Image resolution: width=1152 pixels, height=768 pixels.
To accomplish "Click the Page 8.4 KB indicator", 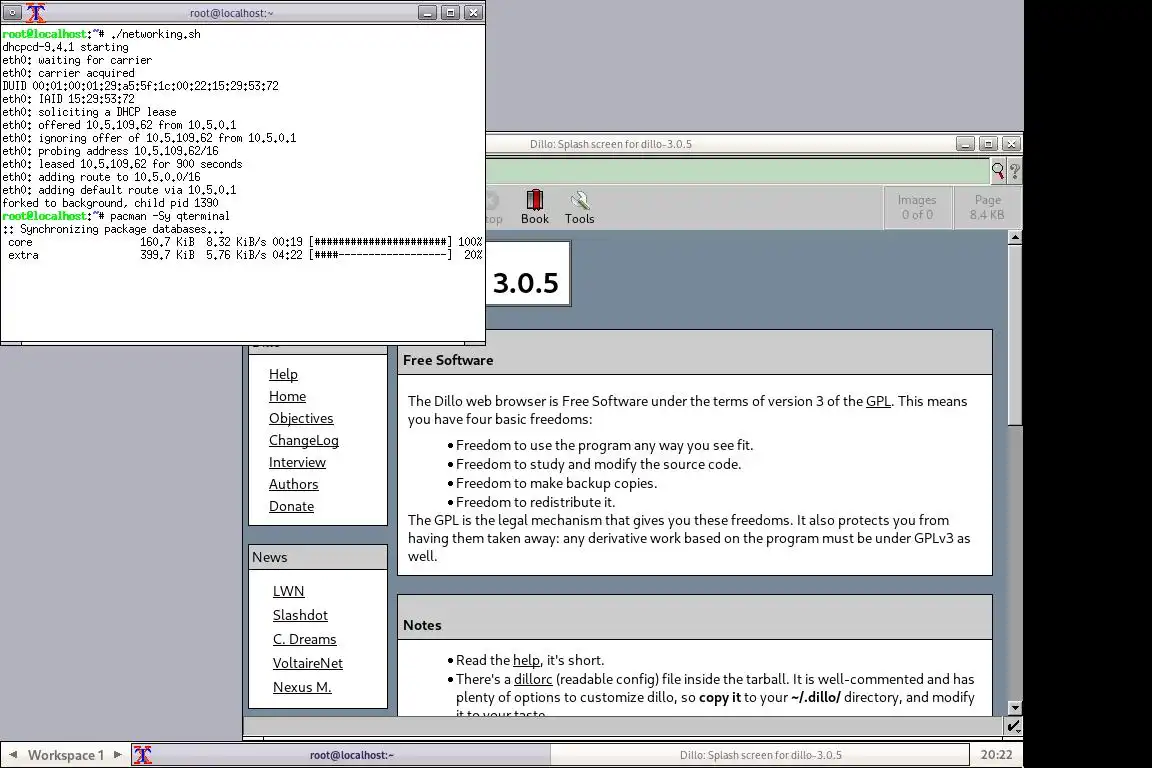I will click(x=987, y=207).
